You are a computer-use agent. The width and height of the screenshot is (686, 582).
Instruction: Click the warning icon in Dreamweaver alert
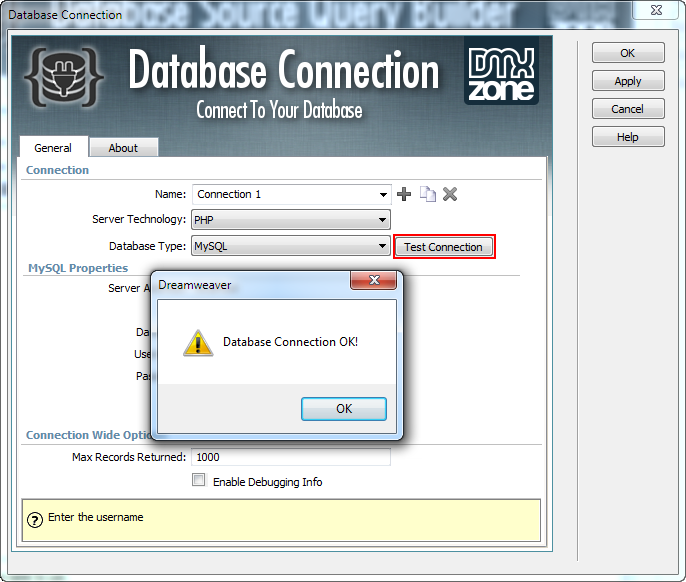pyautogui.click(x=198, y=343)
